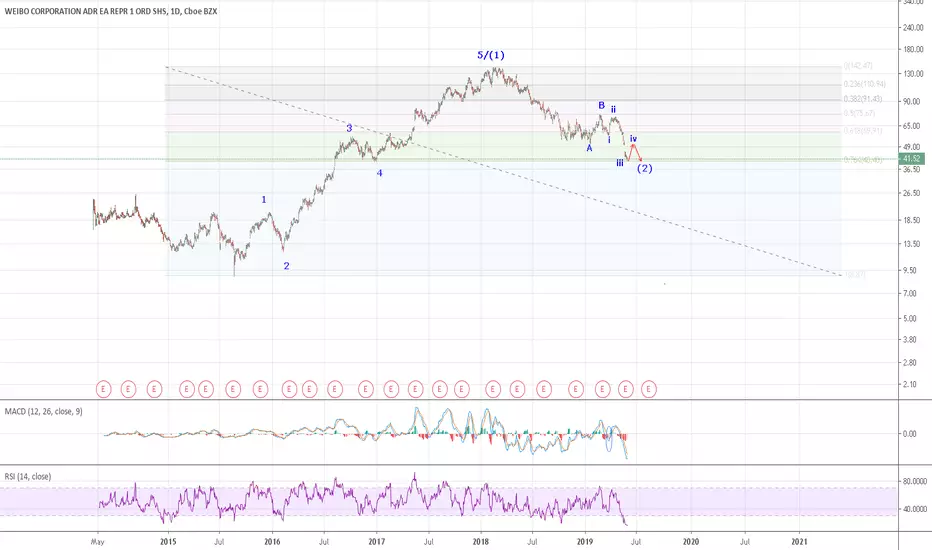Click the 0.236(110.94) Fibonacci level label
The height and width of the screenshot is (550, 932).
[864, 84]
